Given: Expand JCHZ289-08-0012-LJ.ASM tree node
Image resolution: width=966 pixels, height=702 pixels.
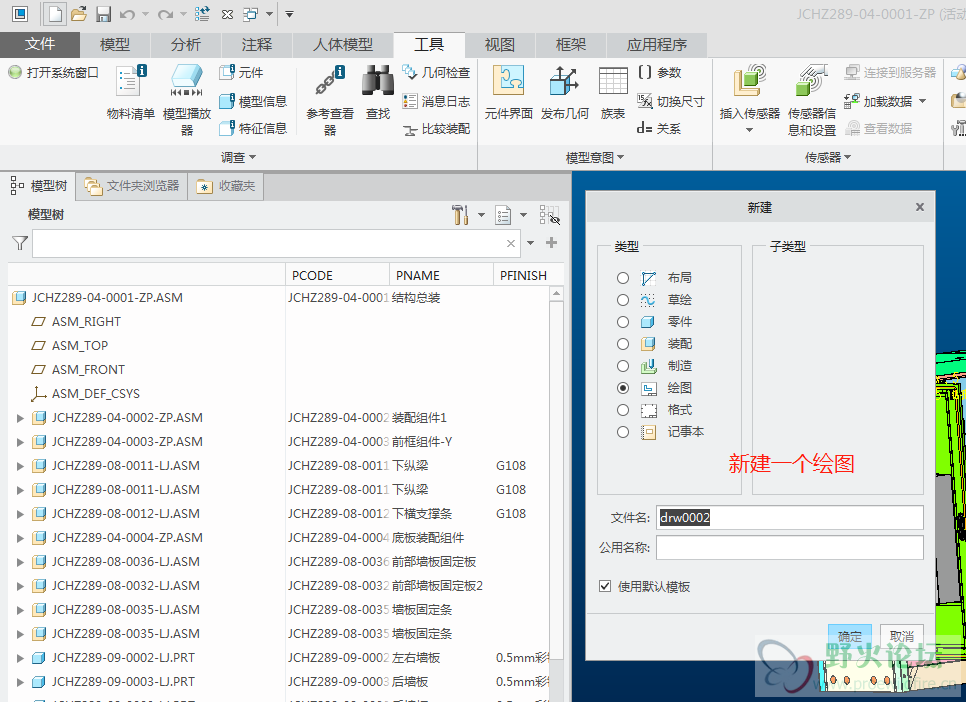Looking at the screenshot, I should [20, 514].
